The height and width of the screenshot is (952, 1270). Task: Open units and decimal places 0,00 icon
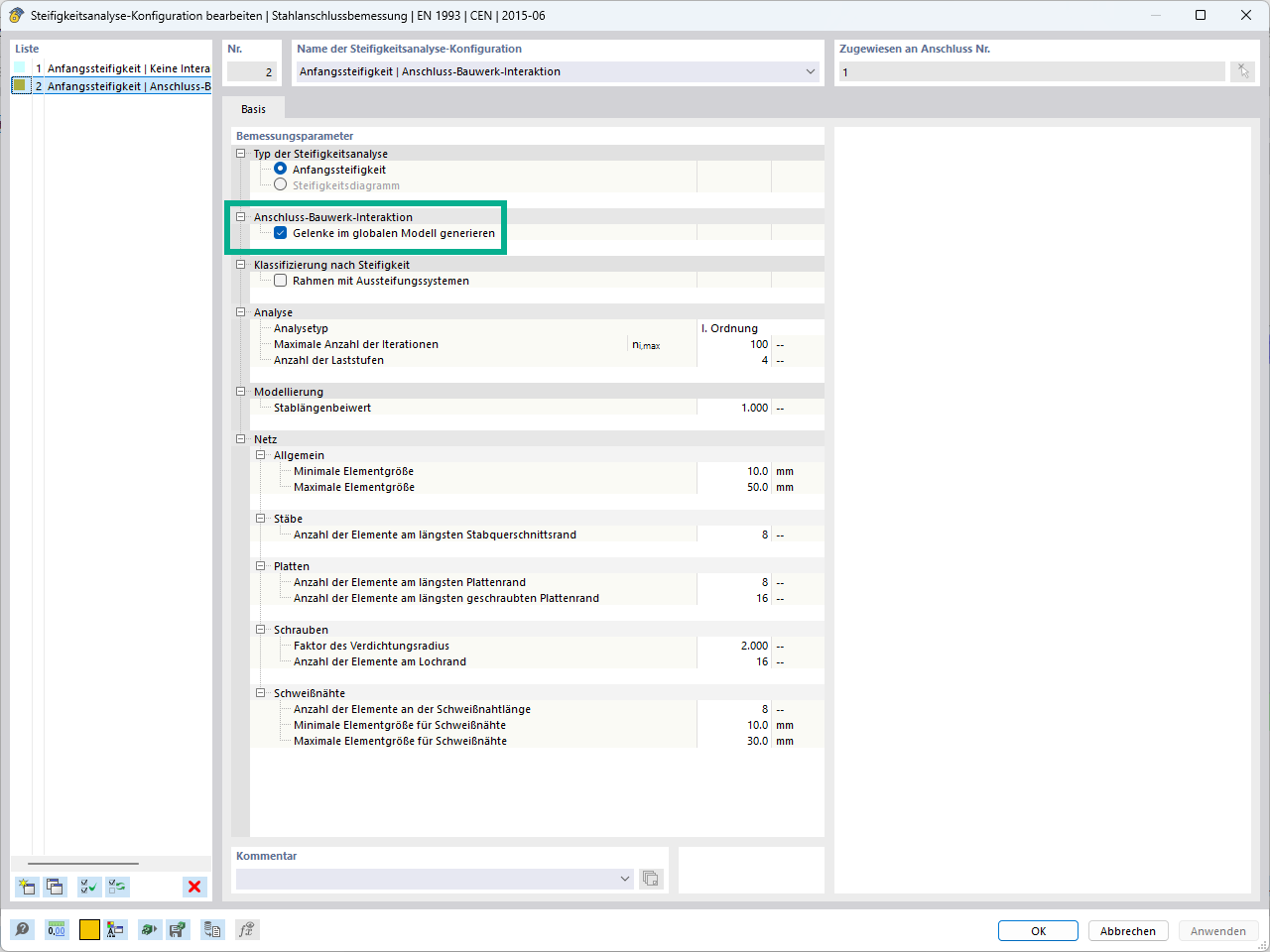[57, 929]
